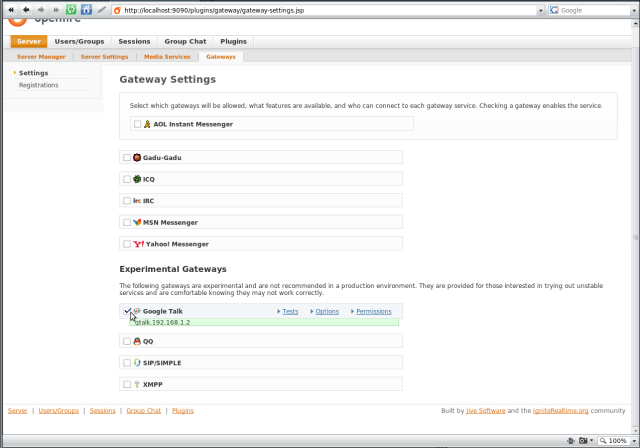Click the footer Server link

(18, 410)
